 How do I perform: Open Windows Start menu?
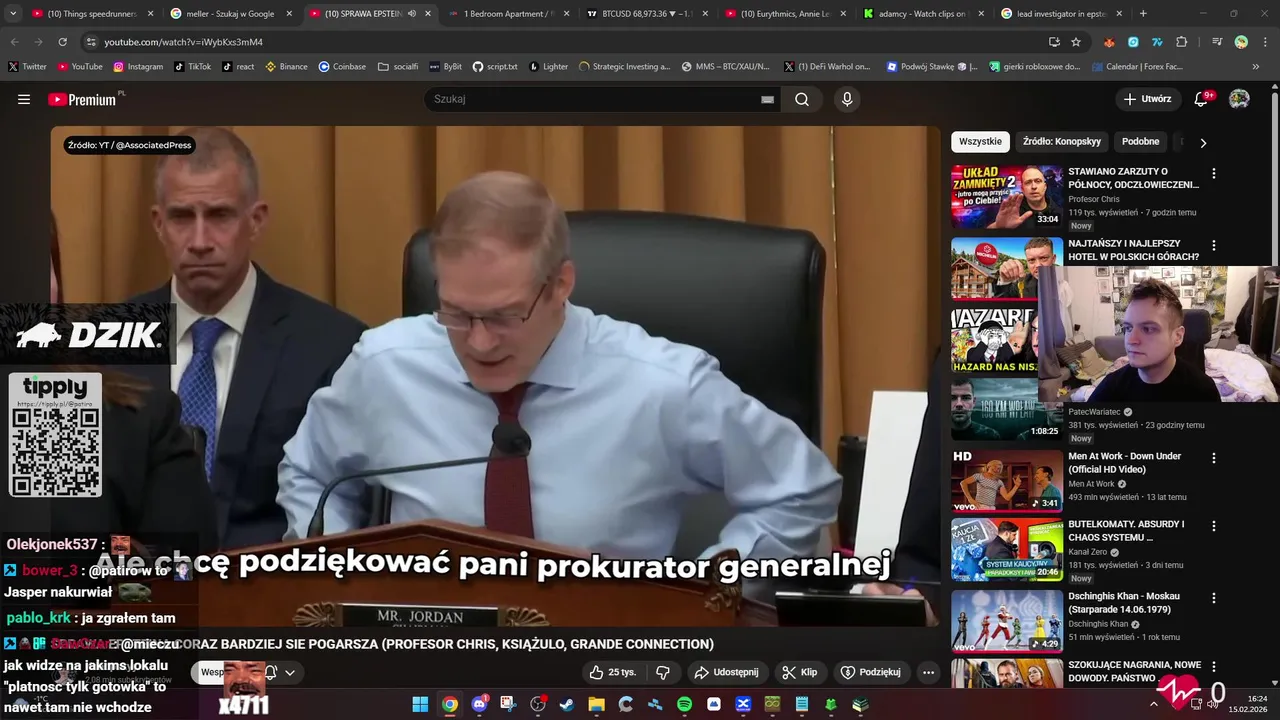[x=420, y=704]
